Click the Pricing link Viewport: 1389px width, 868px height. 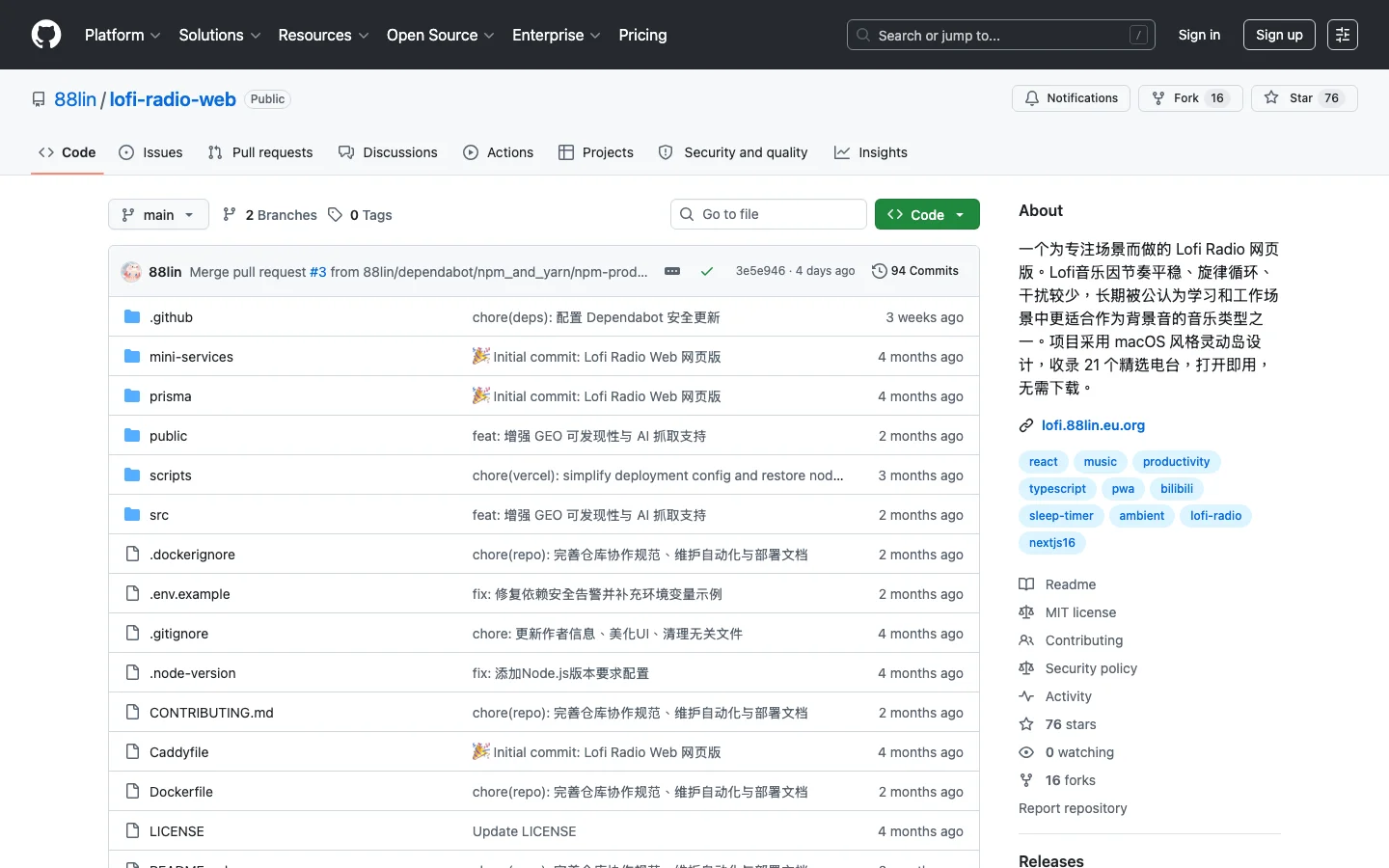642,35
